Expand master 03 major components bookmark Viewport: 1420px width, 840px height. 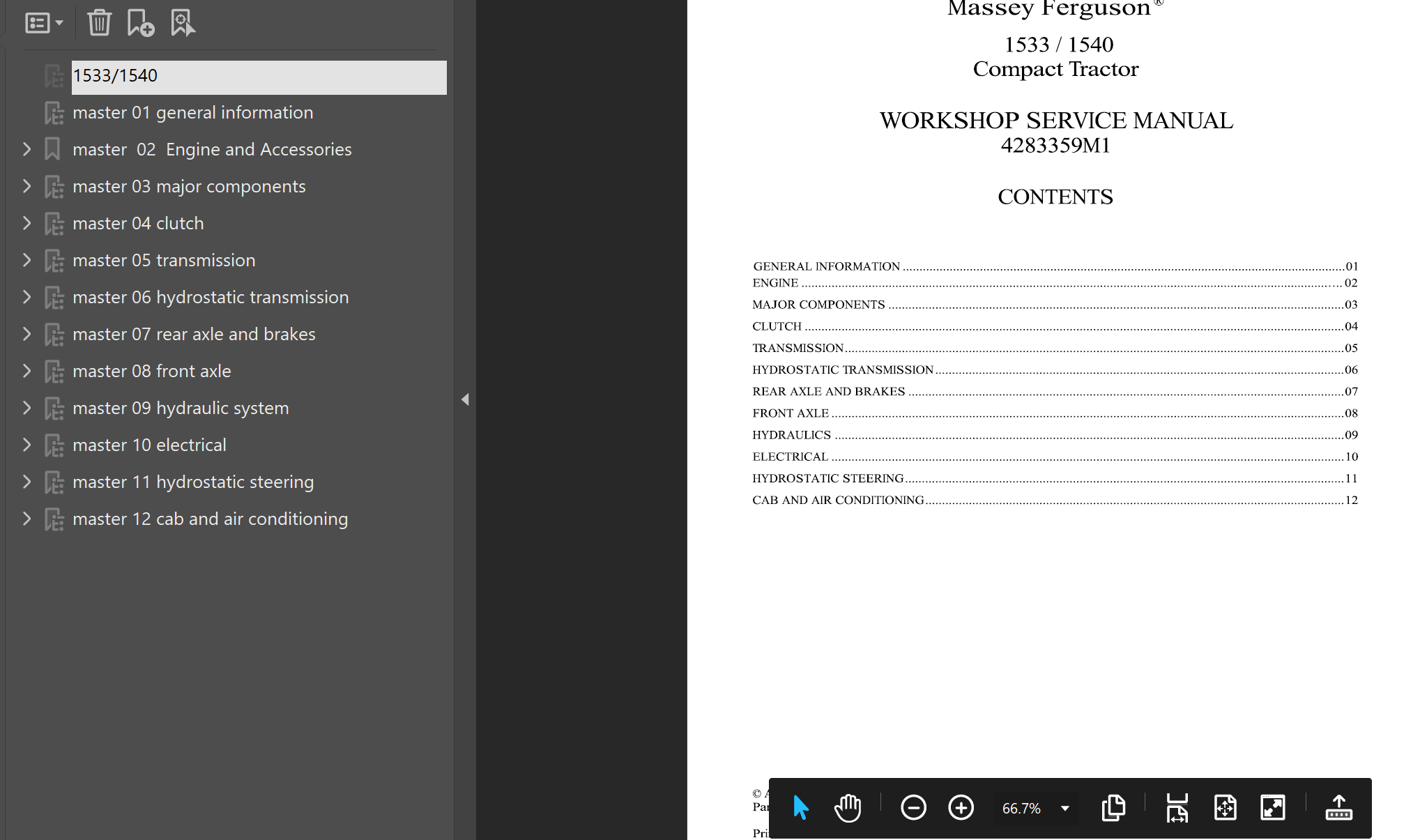coord(26,186)
